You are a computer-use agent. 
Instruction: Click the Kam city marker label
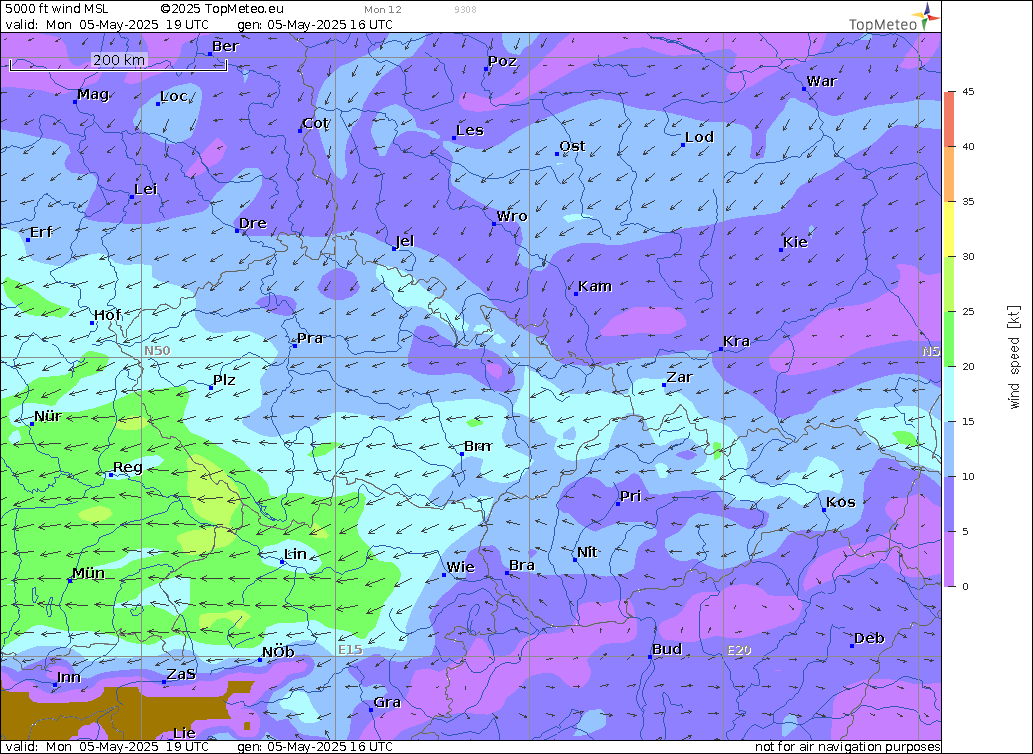pyautogui.click(x=595, y=286)
